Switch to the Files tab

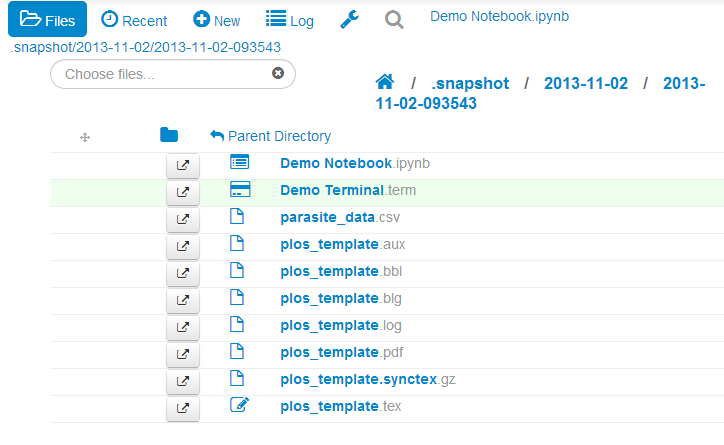pyautogui.click(x=47, y=20)
